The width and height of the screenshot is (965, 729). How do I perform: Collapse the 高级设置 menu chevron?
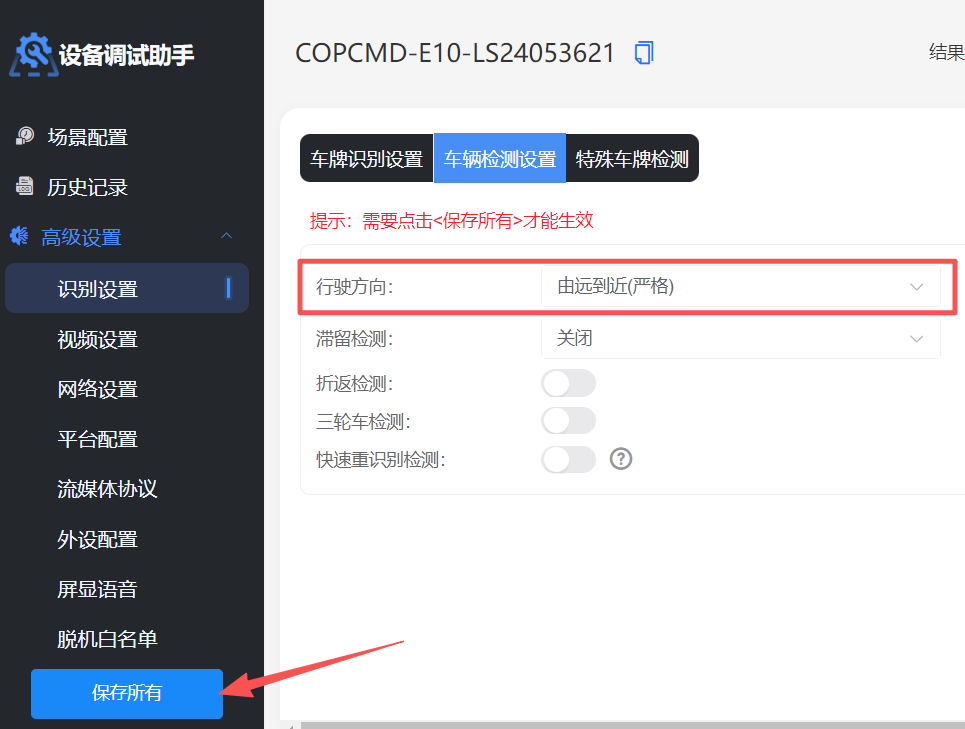226,237
